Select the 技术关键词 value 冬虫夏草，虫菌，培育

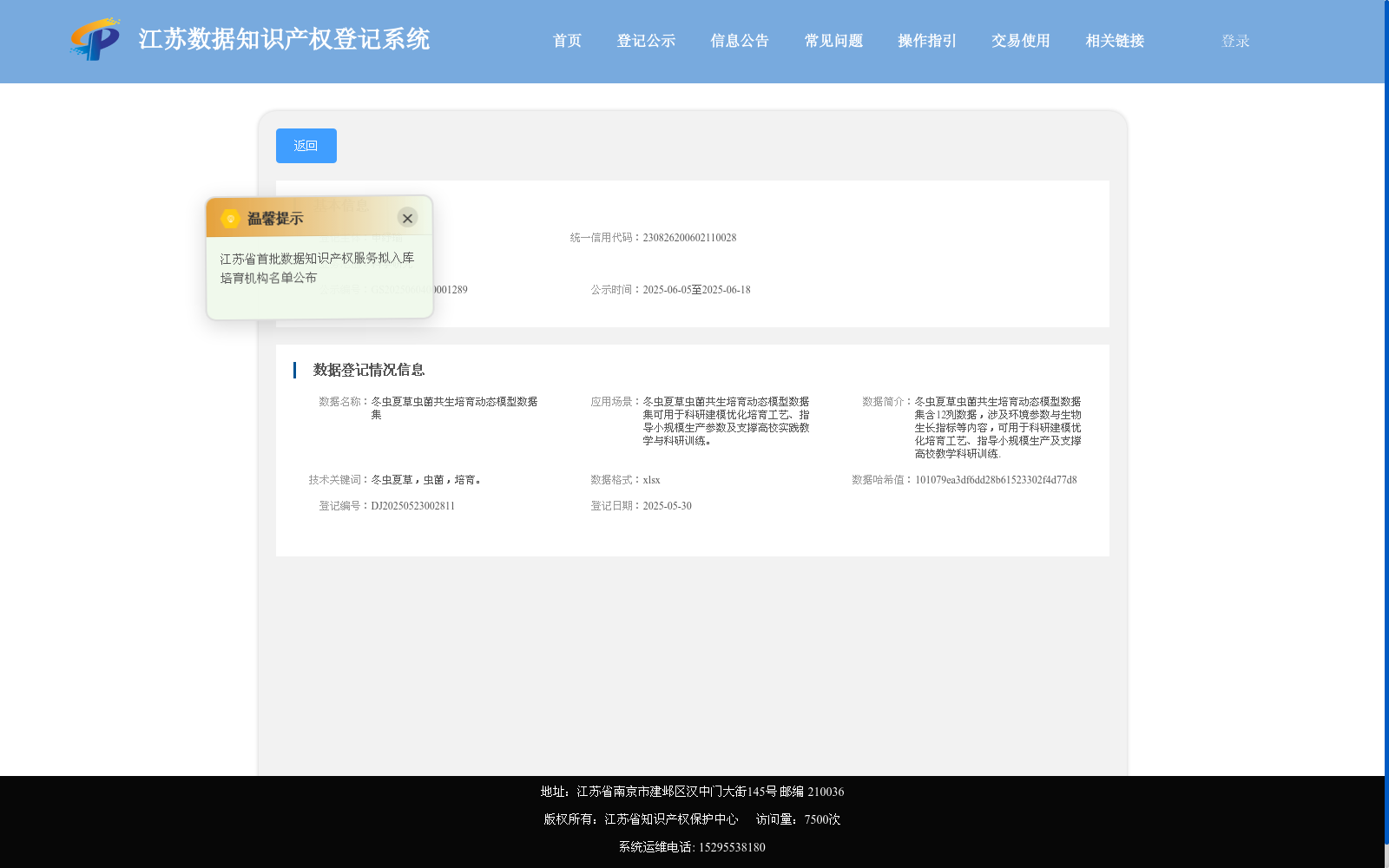coord(425,480)
